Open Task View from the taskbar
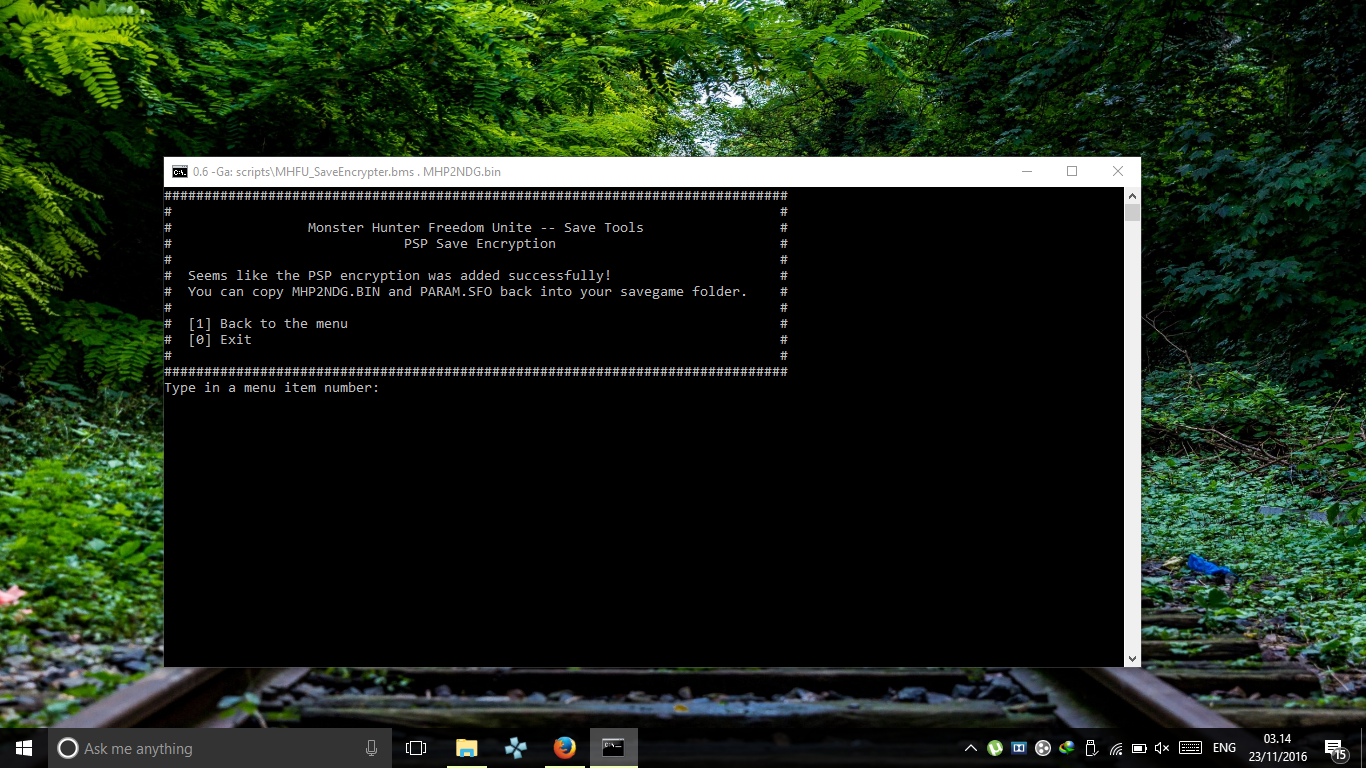The height and width of the screenshot is (768, 1366). (x=416, y=748)
